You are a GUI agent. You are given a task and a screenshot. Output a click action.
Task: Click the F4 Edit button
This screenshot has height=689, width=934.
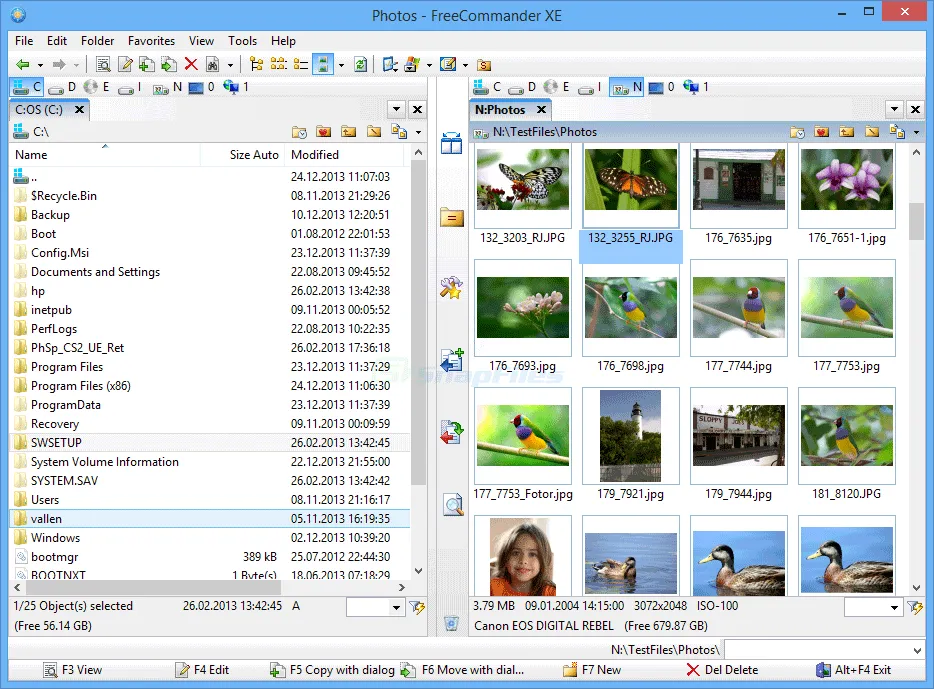(x=203, y=670)
